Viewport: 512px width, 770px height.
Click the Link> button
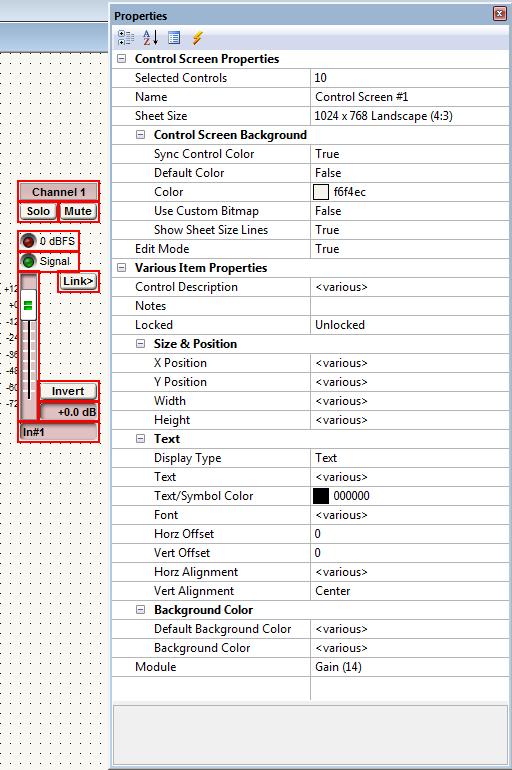[79, 281]
